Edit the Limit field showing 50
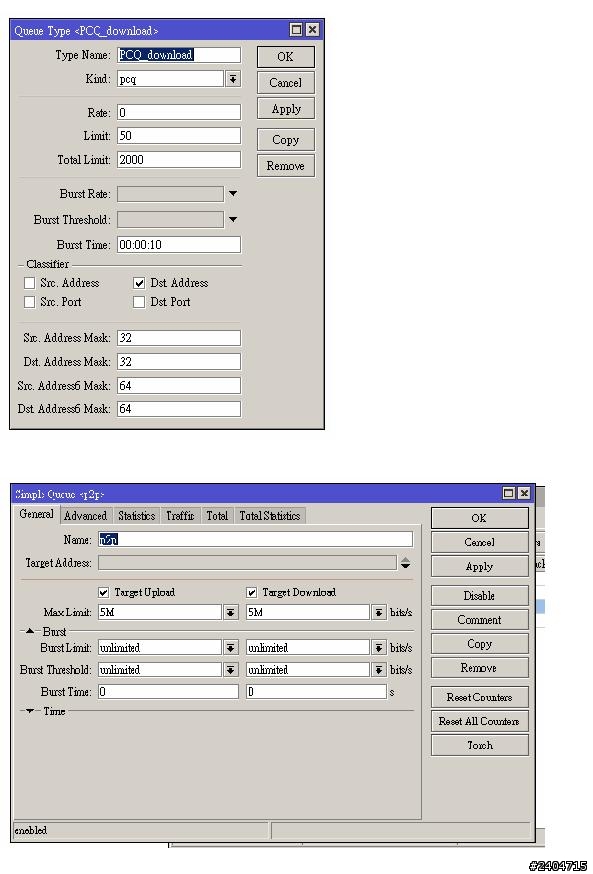 tap(179, 136)
